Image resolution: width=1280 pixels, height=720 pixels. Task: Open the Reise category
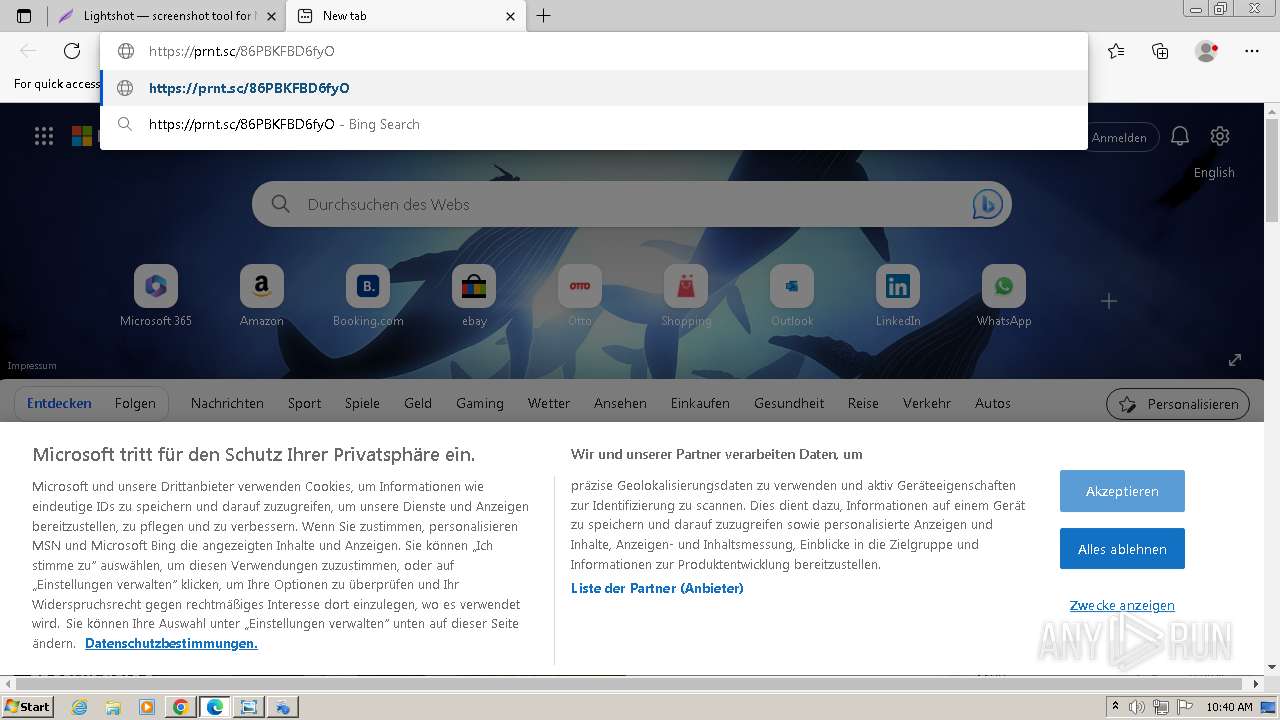point(863,403)
